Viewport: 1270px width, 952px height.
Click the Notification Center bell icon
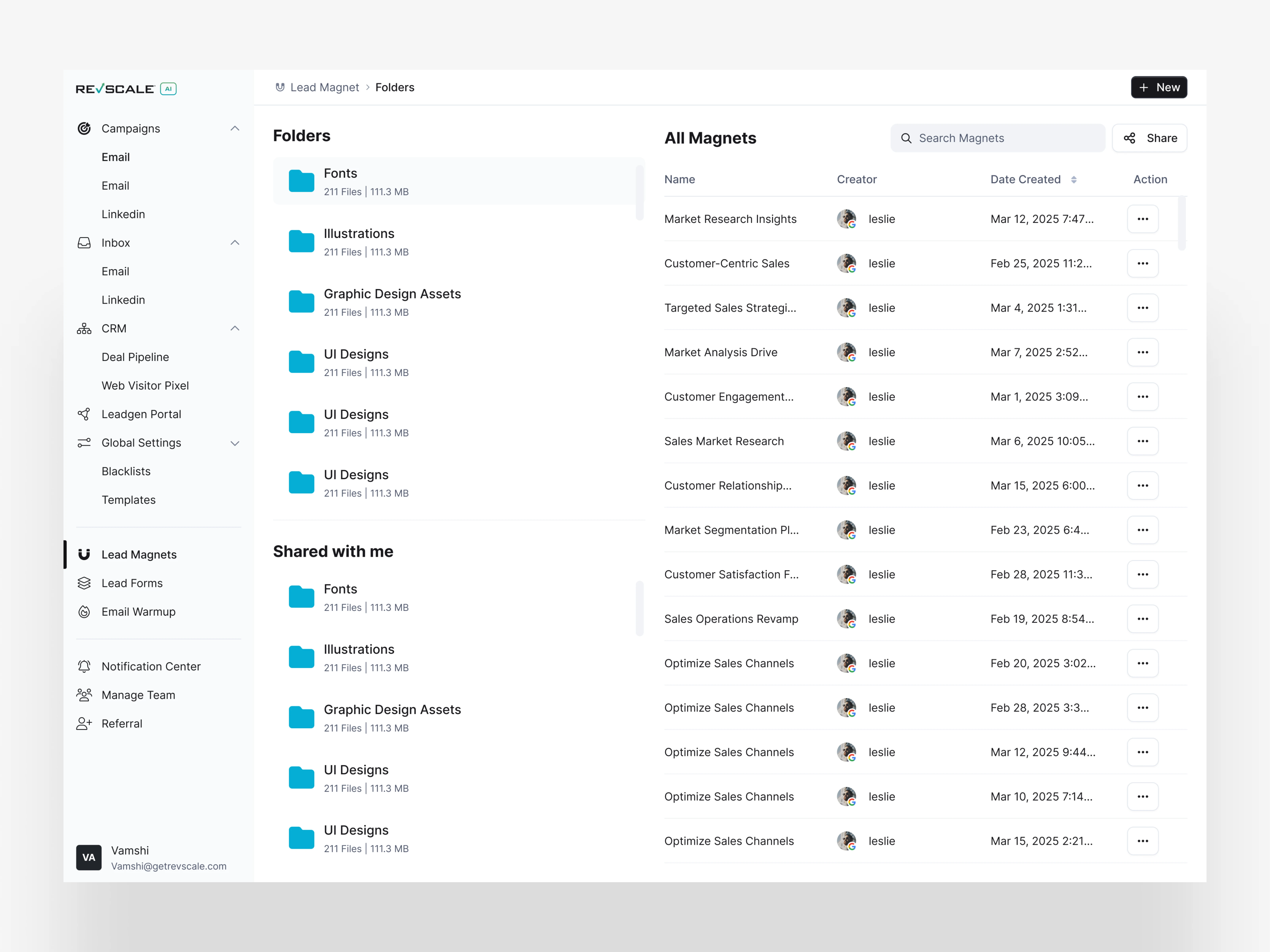point(84,666)
